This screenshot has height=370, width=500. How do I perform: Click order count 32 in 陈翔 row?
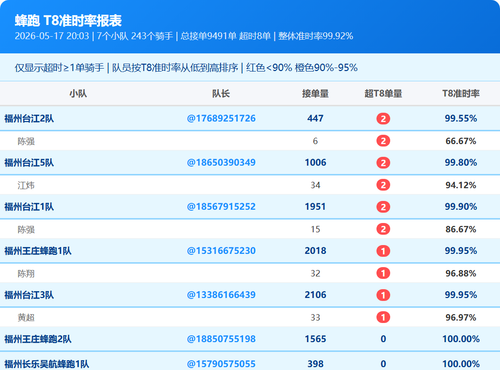[315, 273]
